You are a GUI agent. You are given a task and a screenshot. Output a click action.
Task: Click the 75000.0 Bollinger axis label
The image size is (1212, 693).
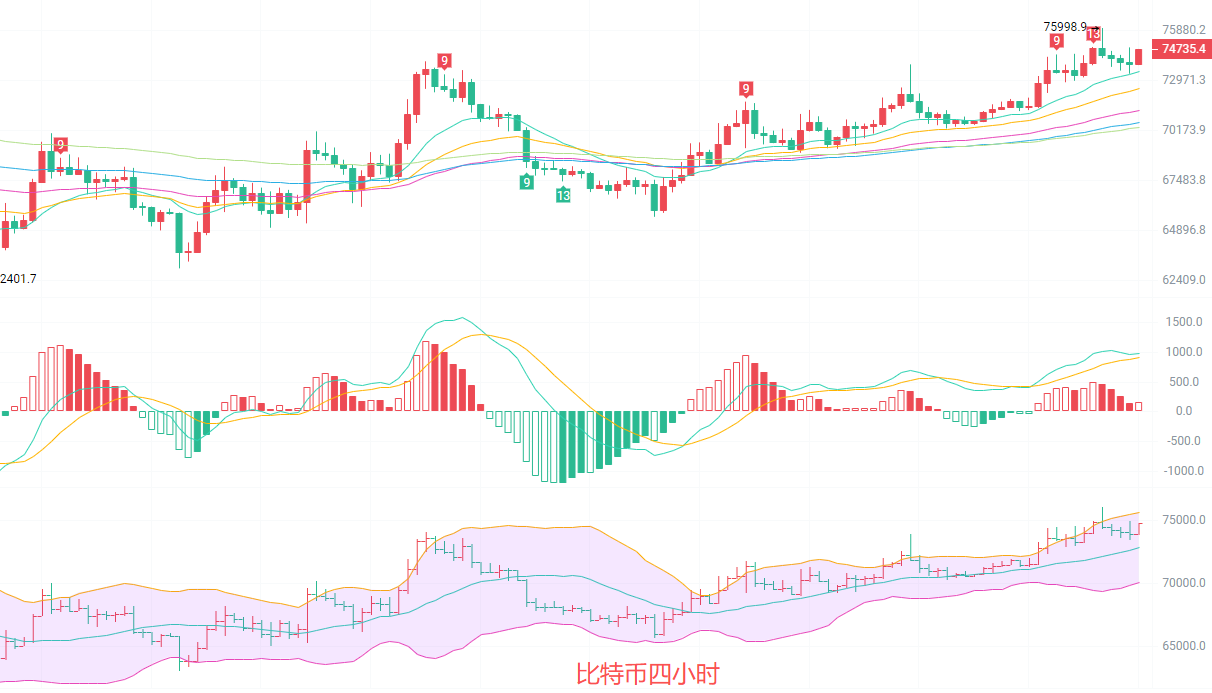coord(1184,520)
